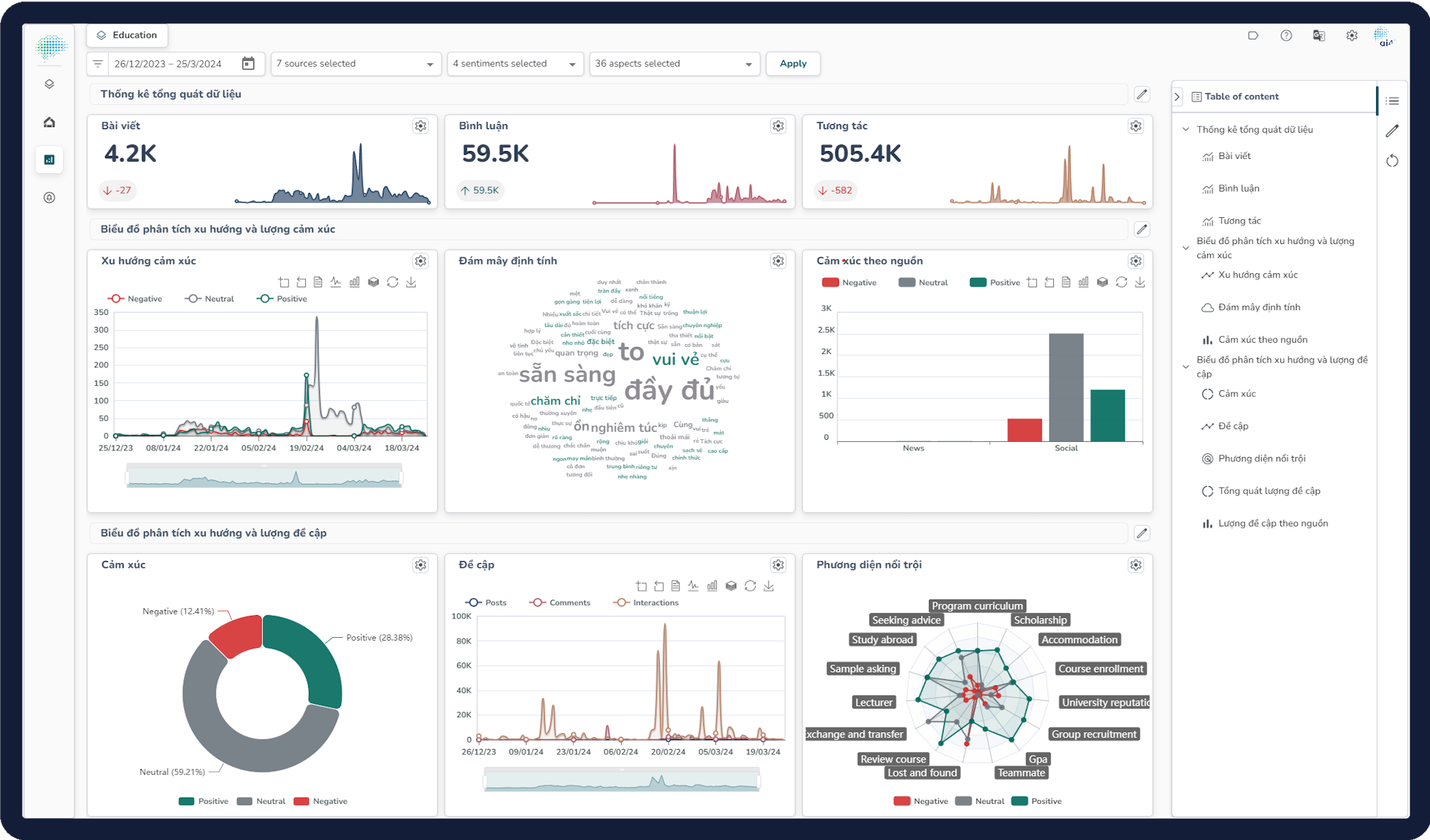The image size is (1430, 840).
Task: Toggle Positive series in Xu hướng cảm xúc
Action: click(x=282, y=299)
